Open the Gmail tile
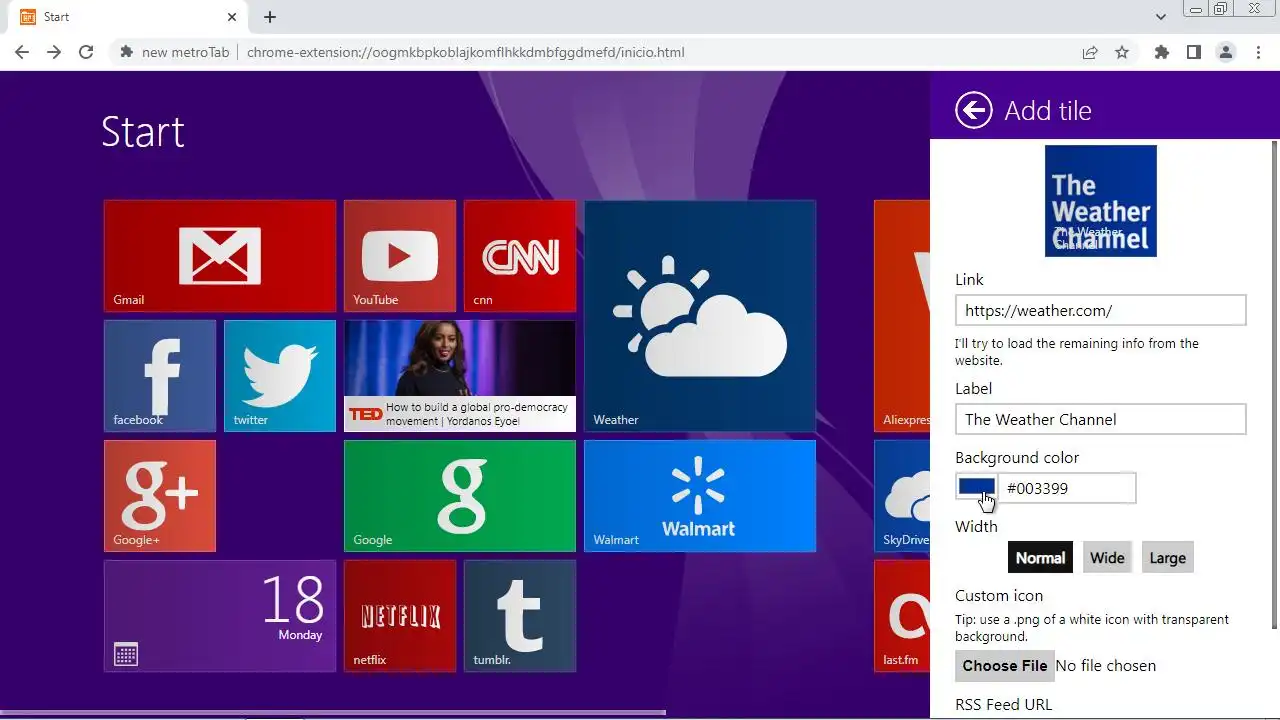 click(x=220, y=256)
